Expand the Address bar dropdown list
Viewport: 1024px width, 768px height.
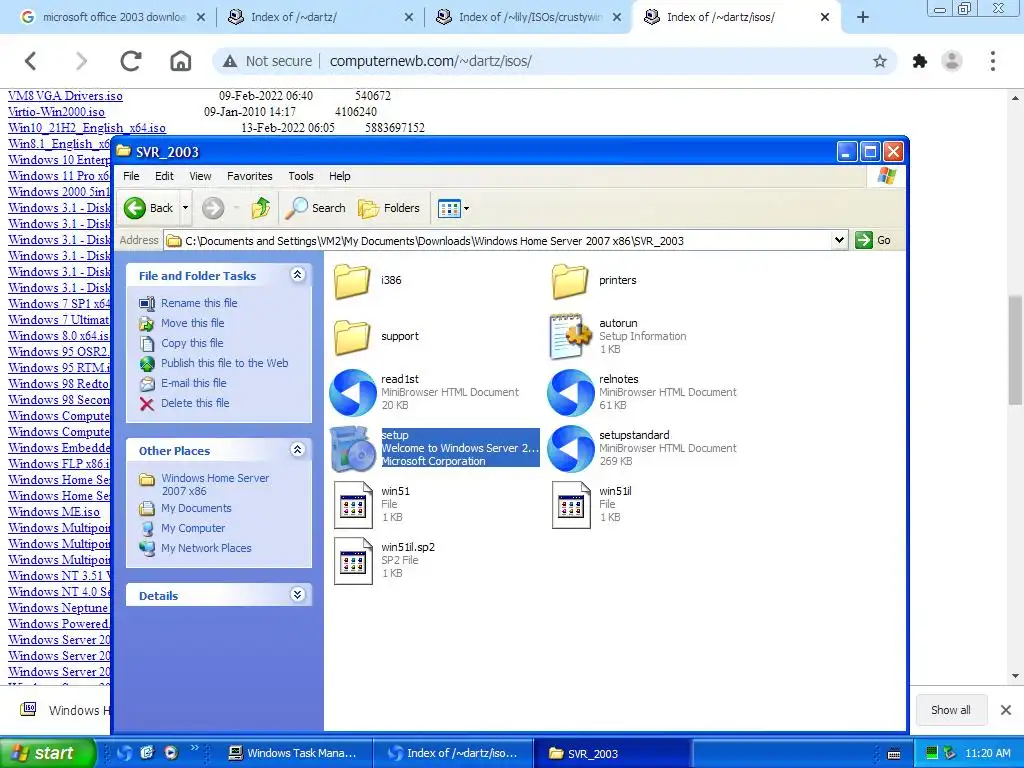click(x=839, y=240)
